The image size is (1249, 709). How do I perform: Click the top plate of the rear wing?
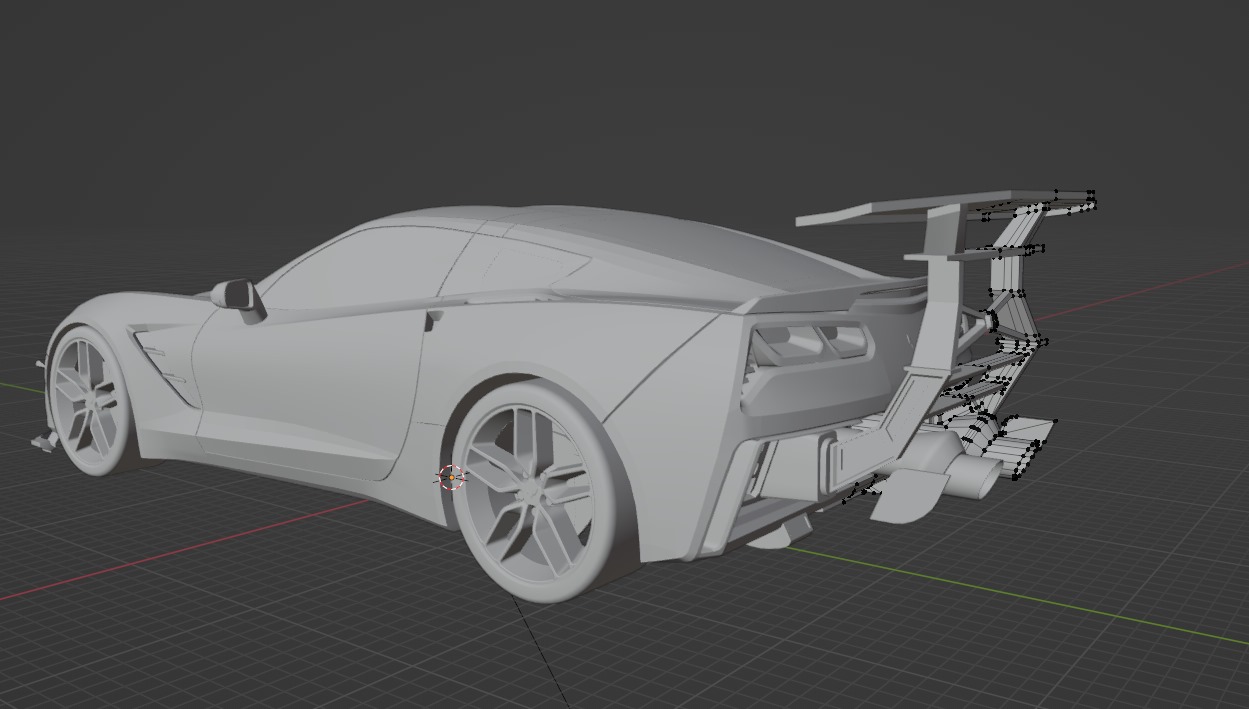[944, 205]
